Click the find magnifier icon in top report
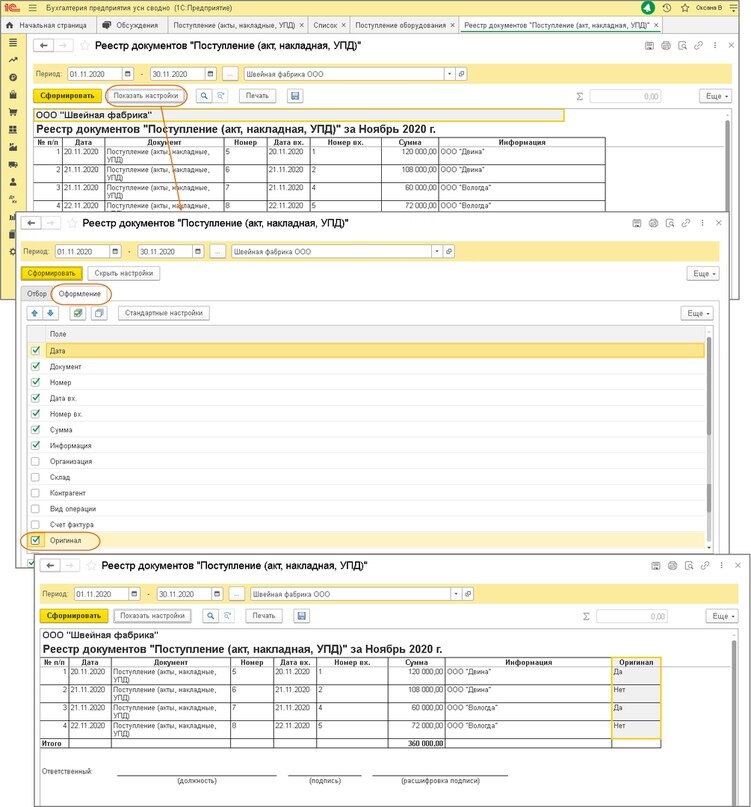The height and width of the screenshot is (807, 751). 204,96
